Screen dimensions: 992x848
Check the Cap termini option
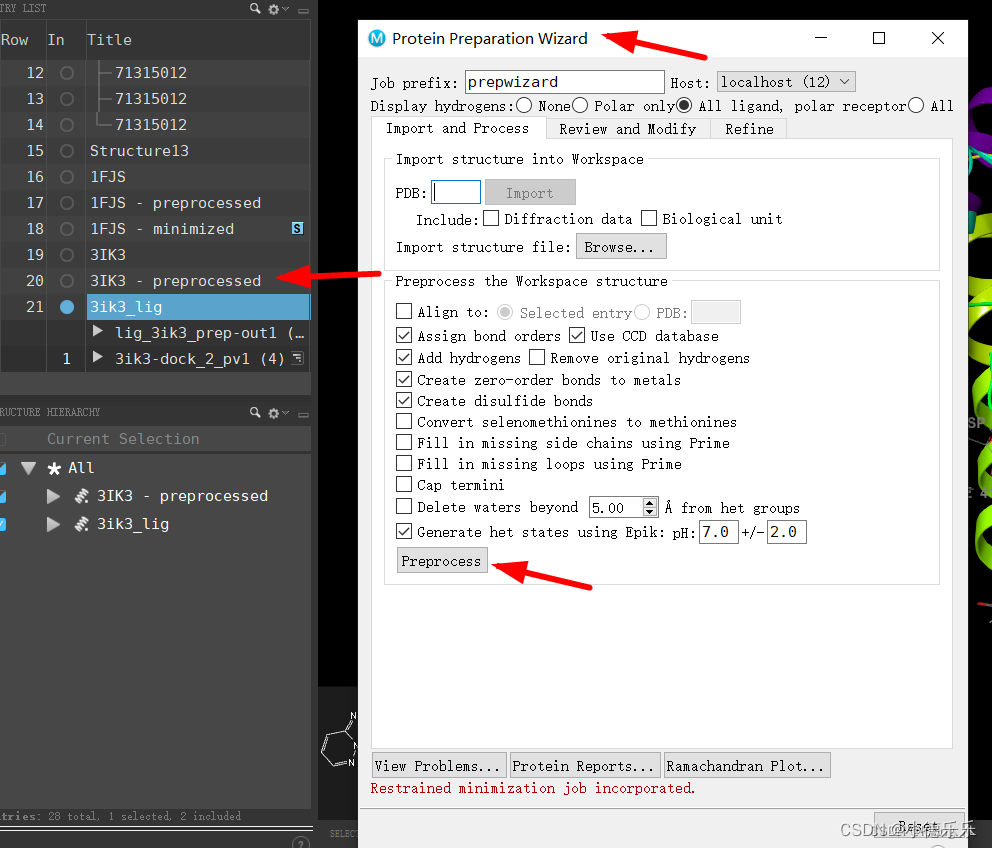(404, 485)
